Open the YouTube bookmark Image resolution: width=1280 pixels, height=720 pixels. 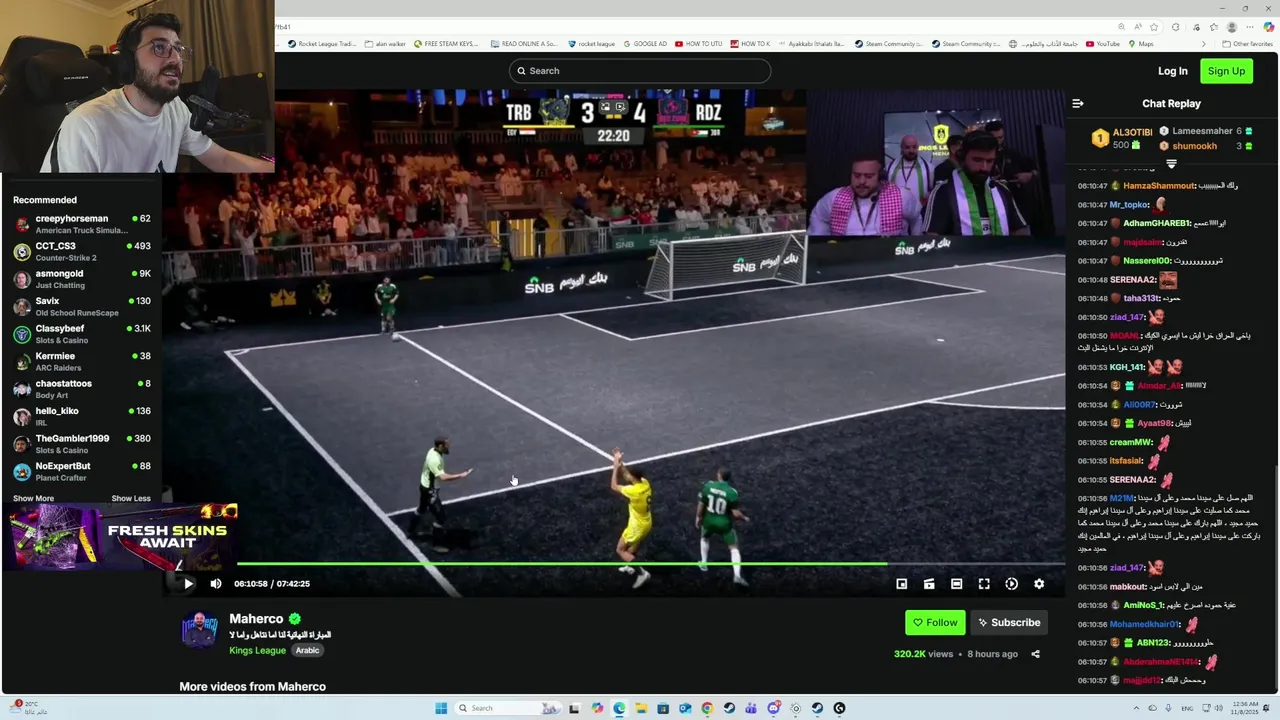point(1102,44)
